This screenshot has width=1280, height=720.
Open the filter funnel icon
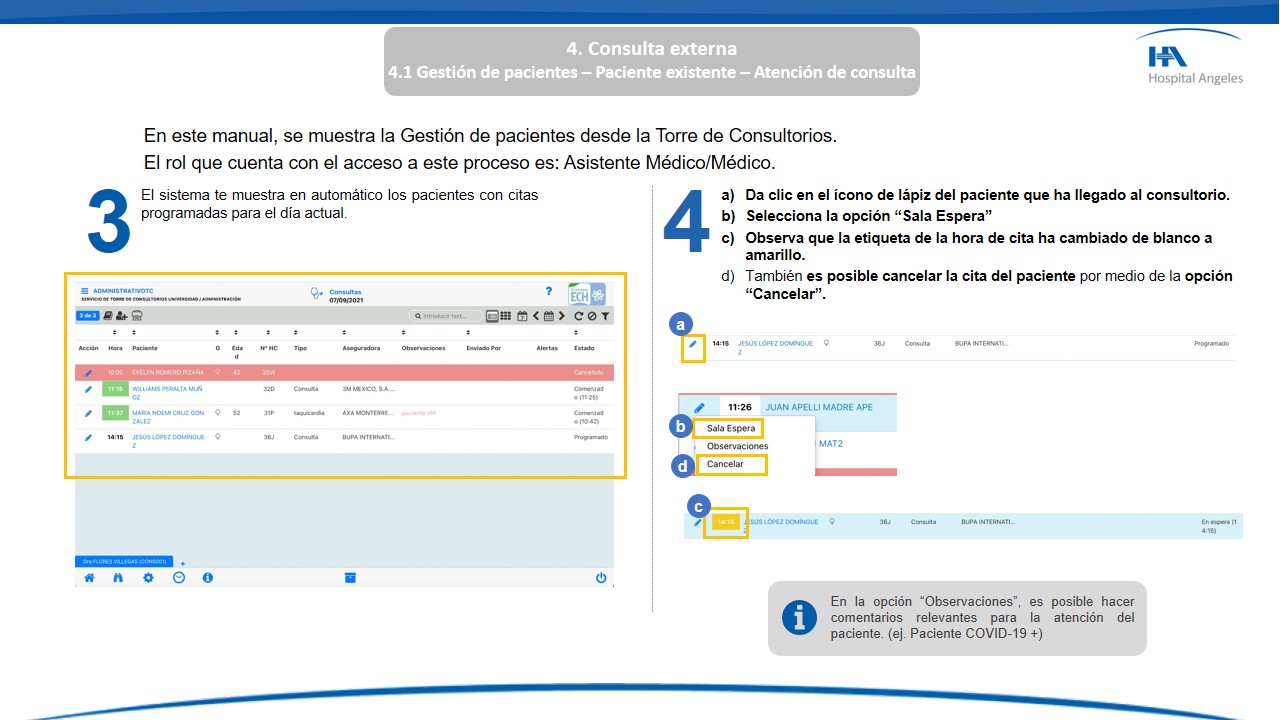pos(605,316)
